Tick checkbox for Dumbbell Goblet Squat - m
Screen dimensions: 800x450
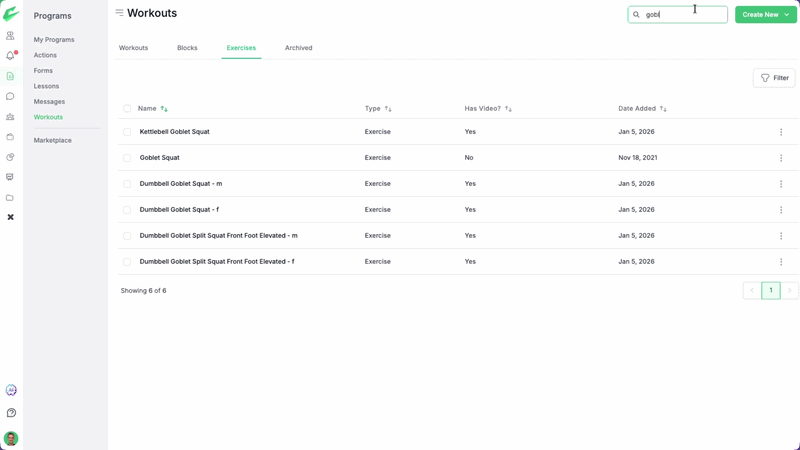(x=127, y=184)
